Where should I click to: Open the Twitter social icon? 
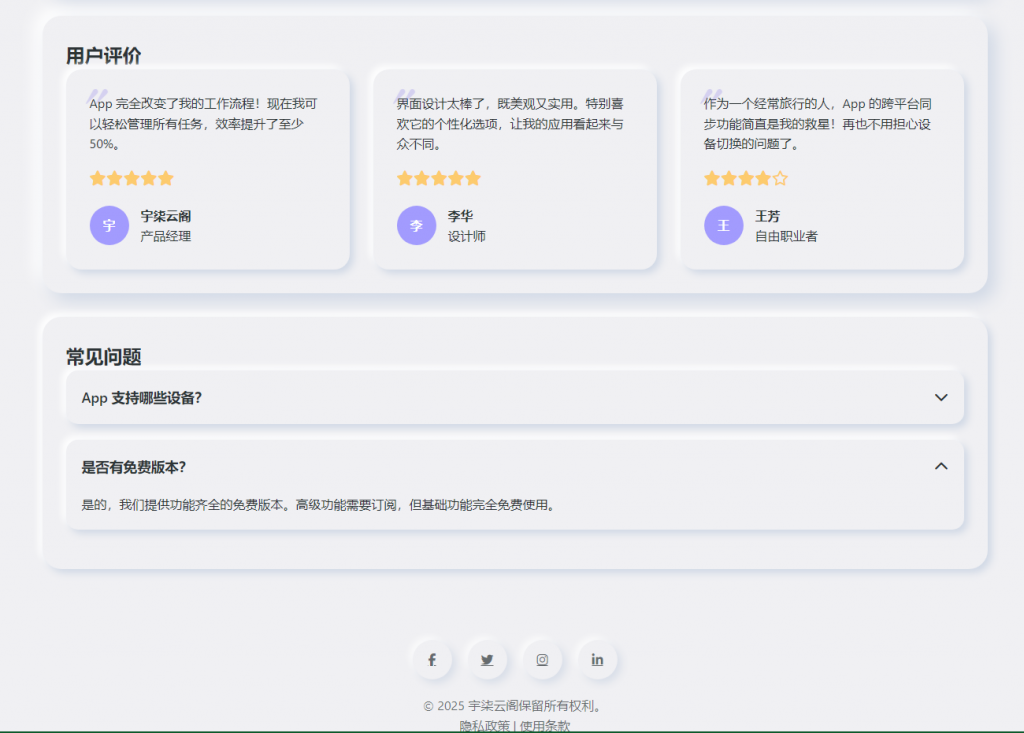tap(487, 659)
